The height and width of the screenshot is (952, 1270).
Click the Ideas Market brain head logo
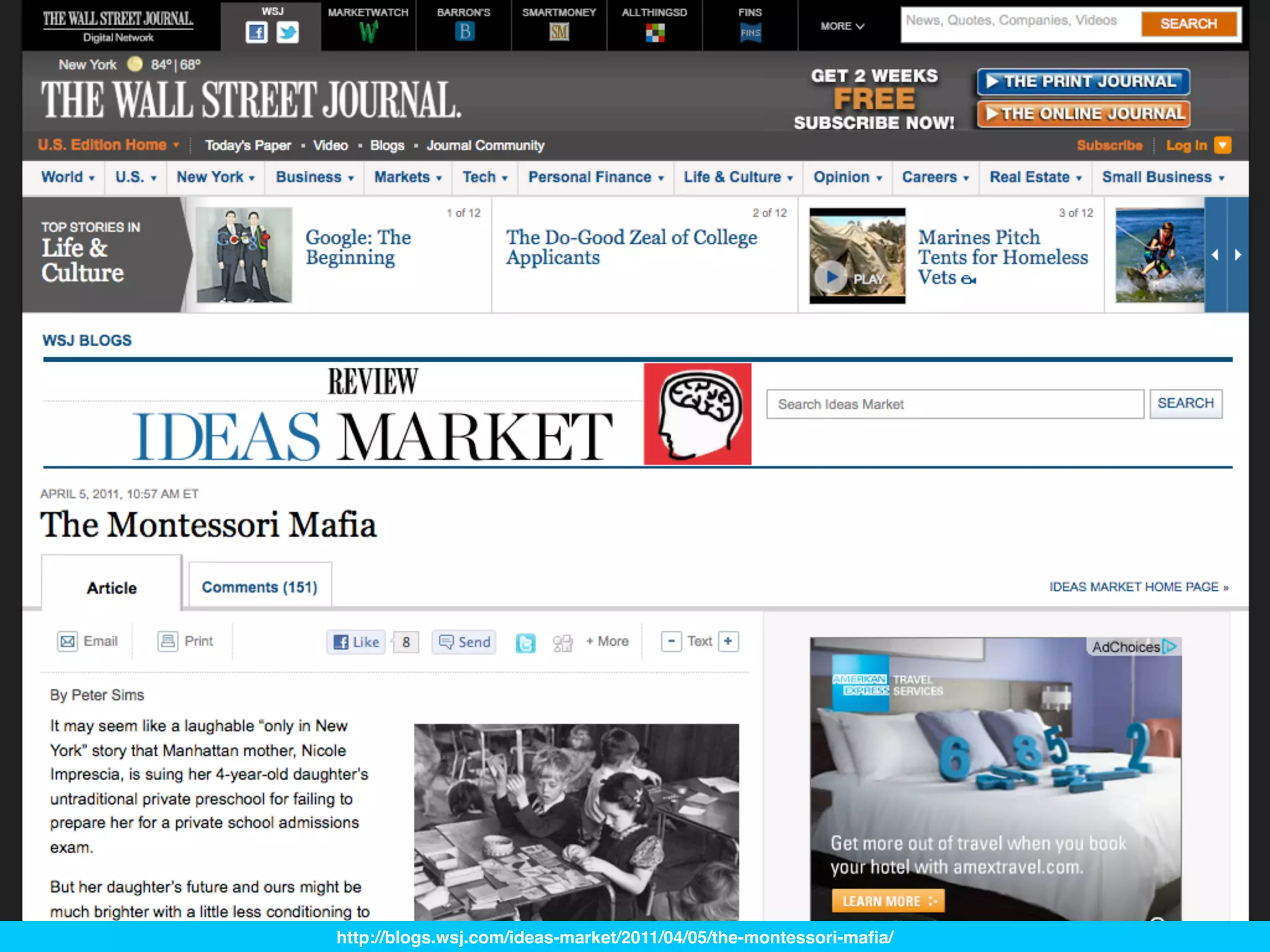point(698,414)
